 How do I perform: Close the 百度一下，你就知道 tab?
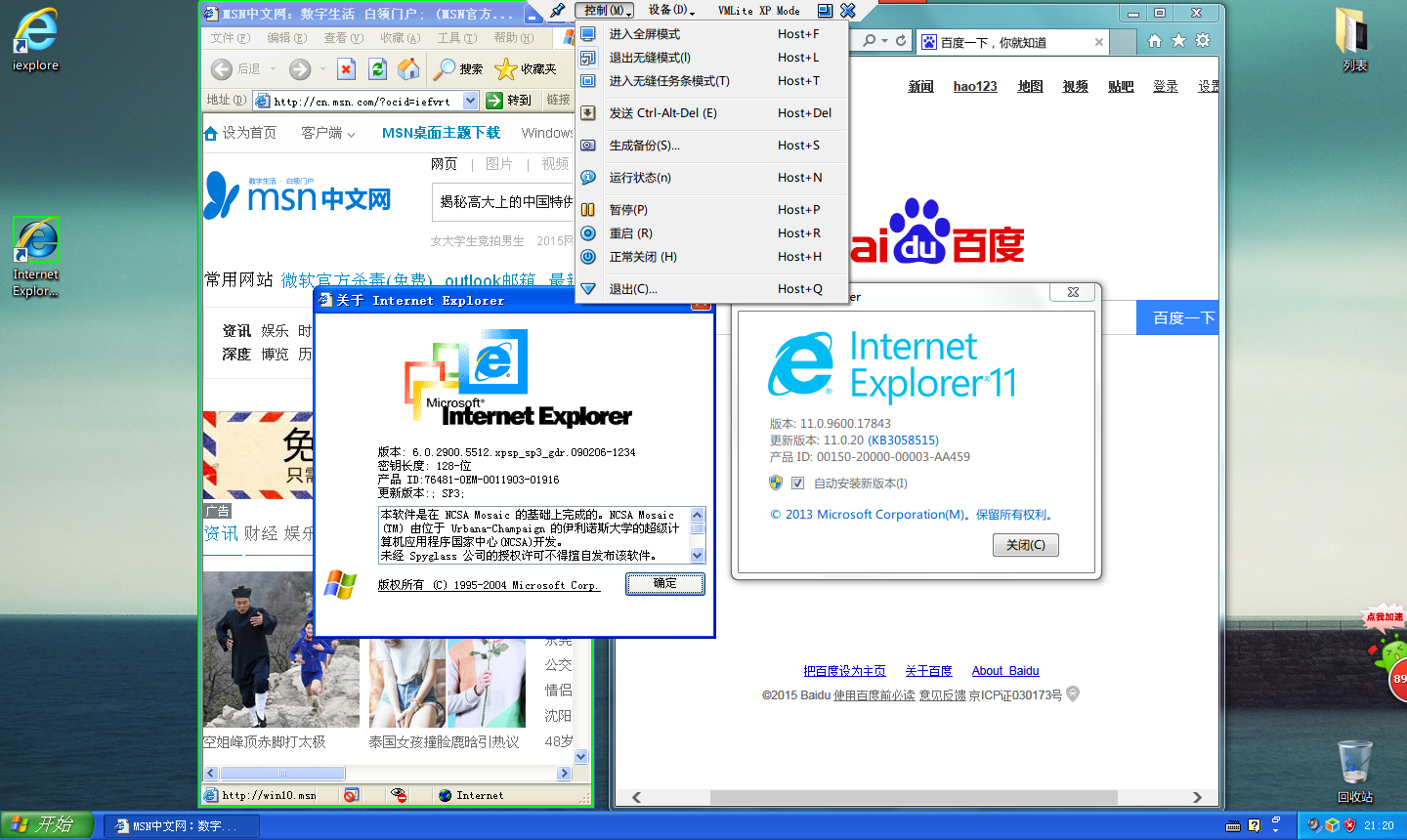[x=1099, y=42]
